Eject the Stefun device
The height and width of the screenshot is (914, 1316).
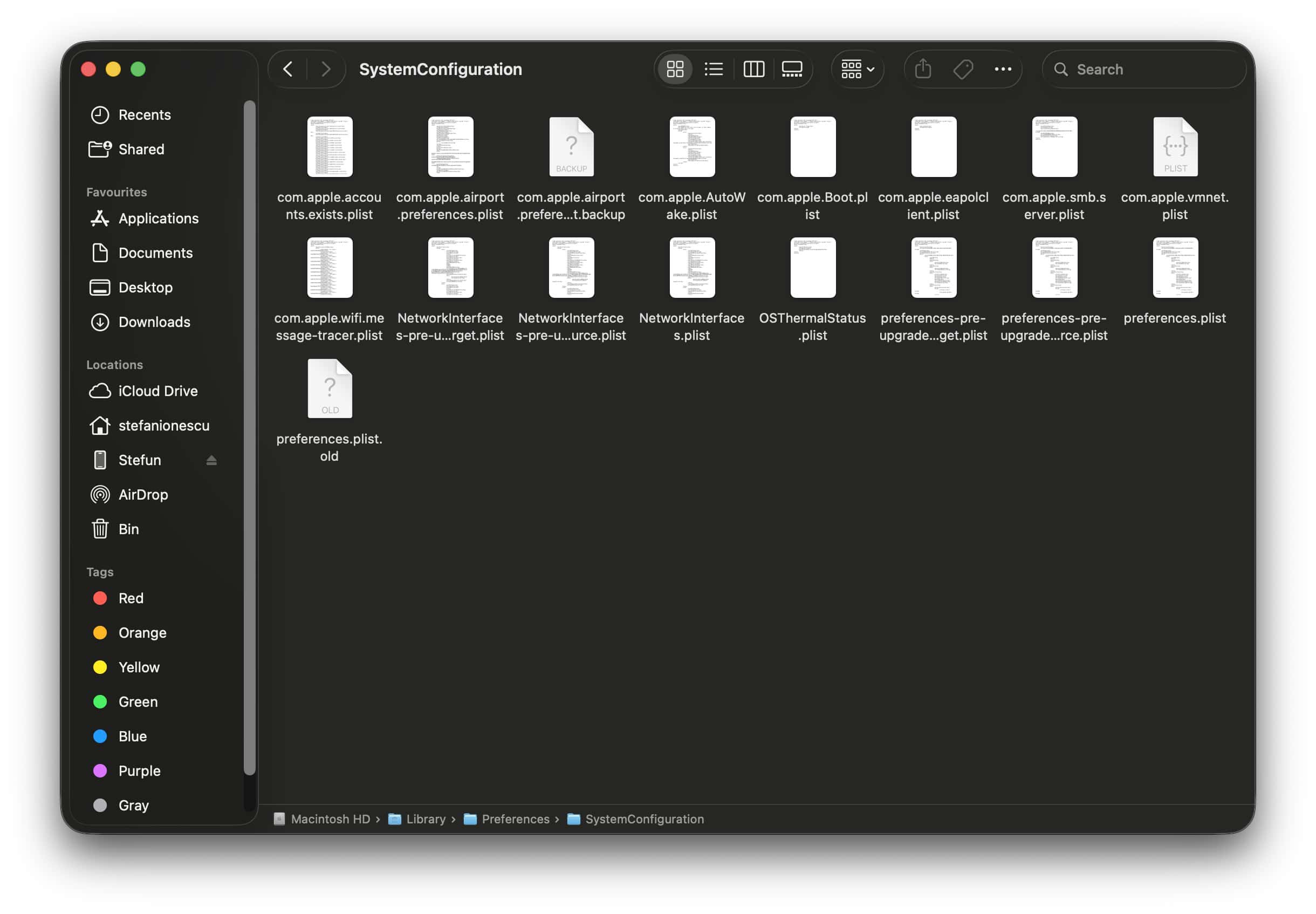211,460
